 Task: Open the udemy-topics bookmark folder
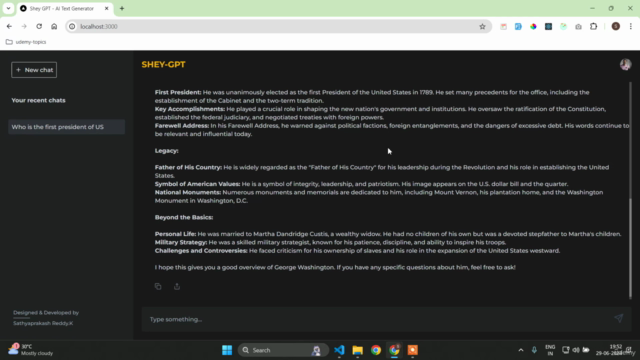click(26, 42)
